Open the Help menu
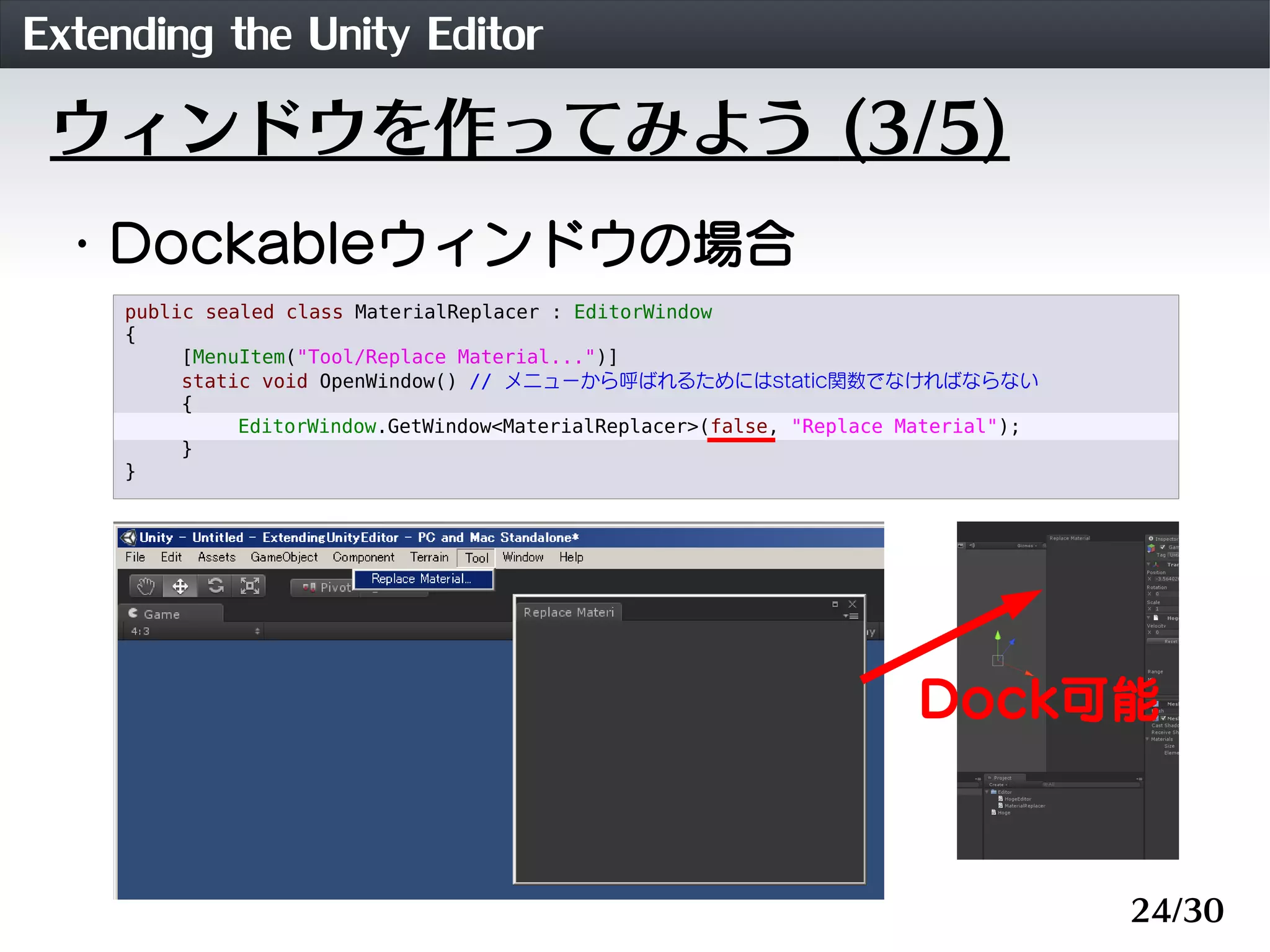Screen dimensions: 1270x952 tap(571, 557)
